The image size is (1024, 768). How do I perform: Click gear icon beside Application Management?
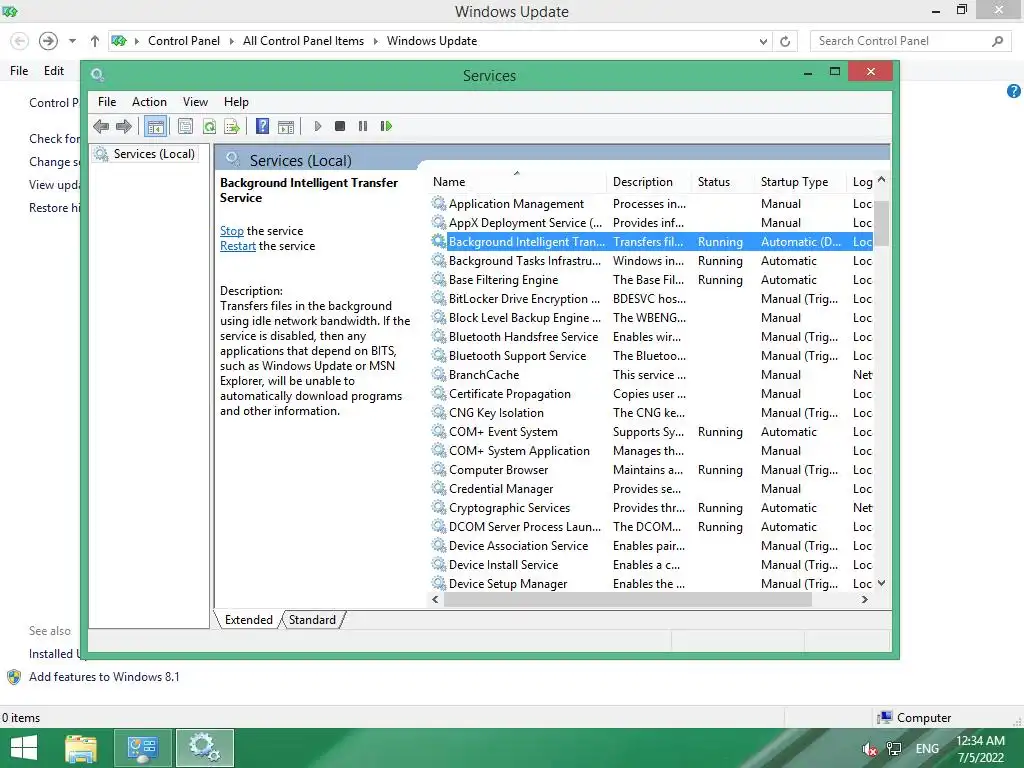439,203
